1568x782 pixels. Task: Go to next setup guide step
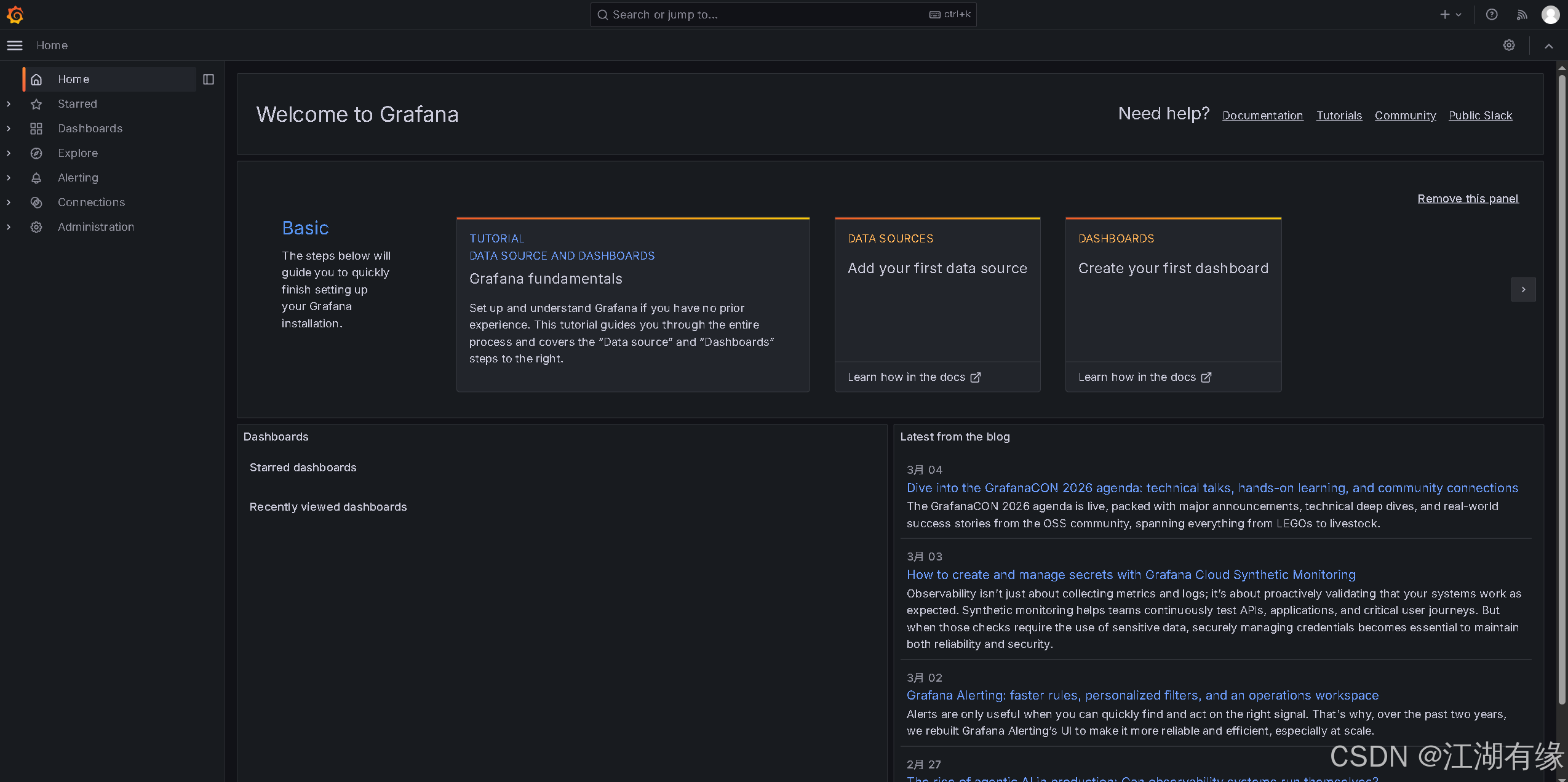(x=1523, y=290)
